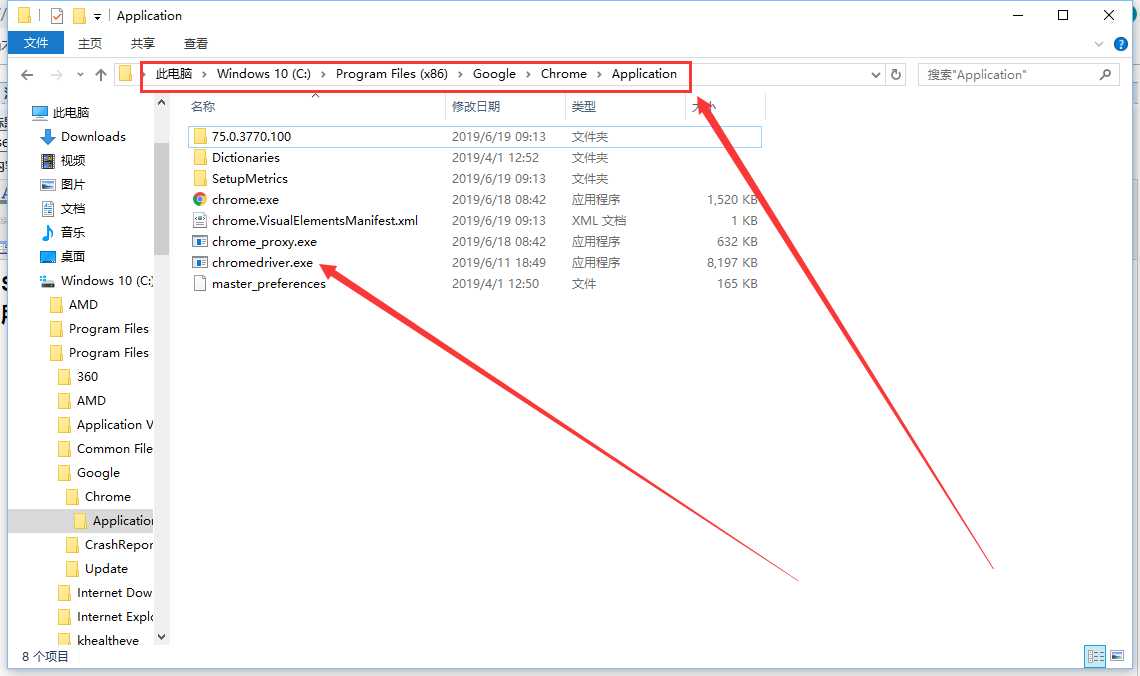Open breadcrumb arrow after 此电脑
Screen dimensions: 1140x676
(x=205, y=74)
